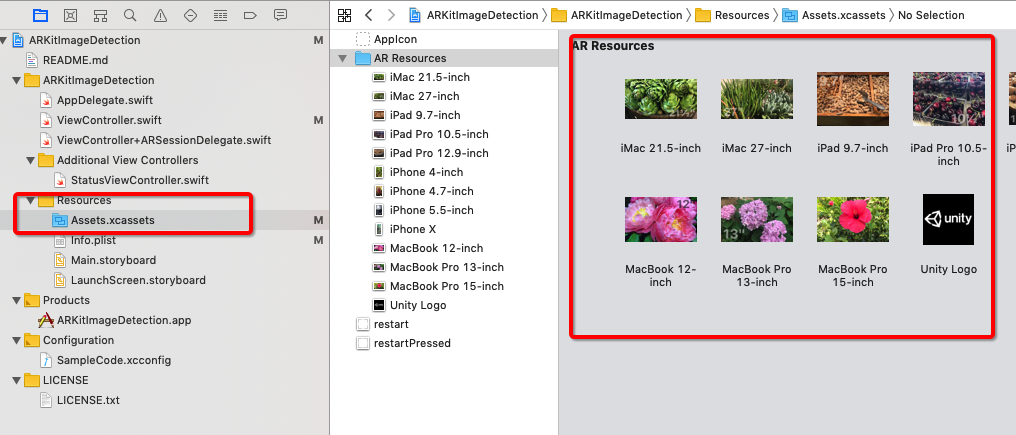Screen dimensions: 1016x435
Task: Click the related items grid icon
Action: 345,15
